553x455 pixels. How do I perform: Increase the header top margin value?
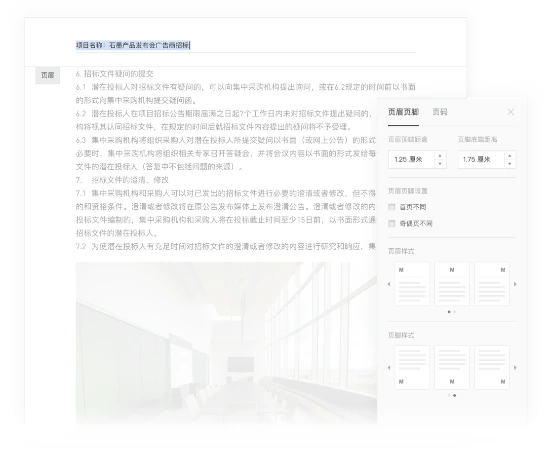[x=440, y=156]
